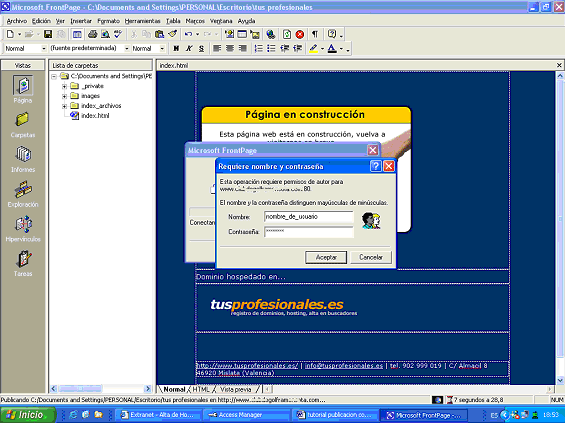Image resolution: width=566 pixels, height=425 pixels.
Task: Click the Inicio start button
Action: click(x=28, y=415)
